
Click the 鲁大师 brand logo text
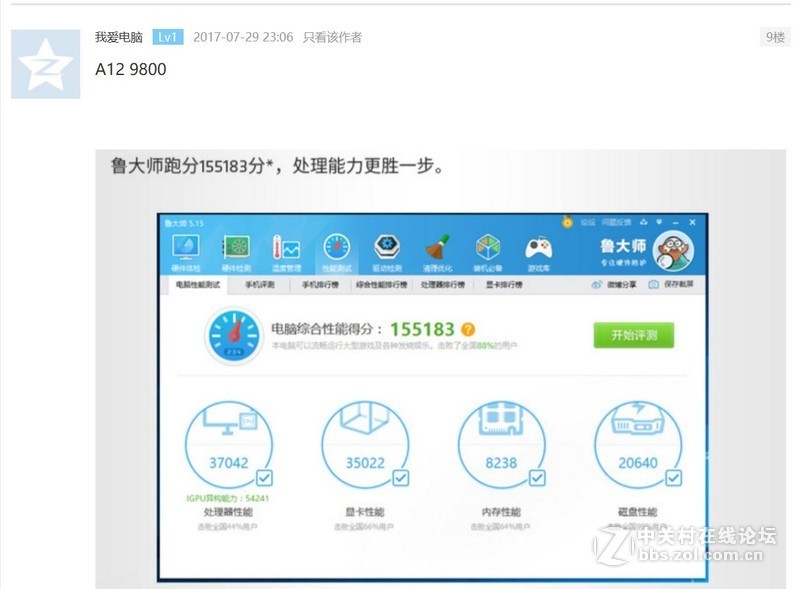(x=623, y=246)
